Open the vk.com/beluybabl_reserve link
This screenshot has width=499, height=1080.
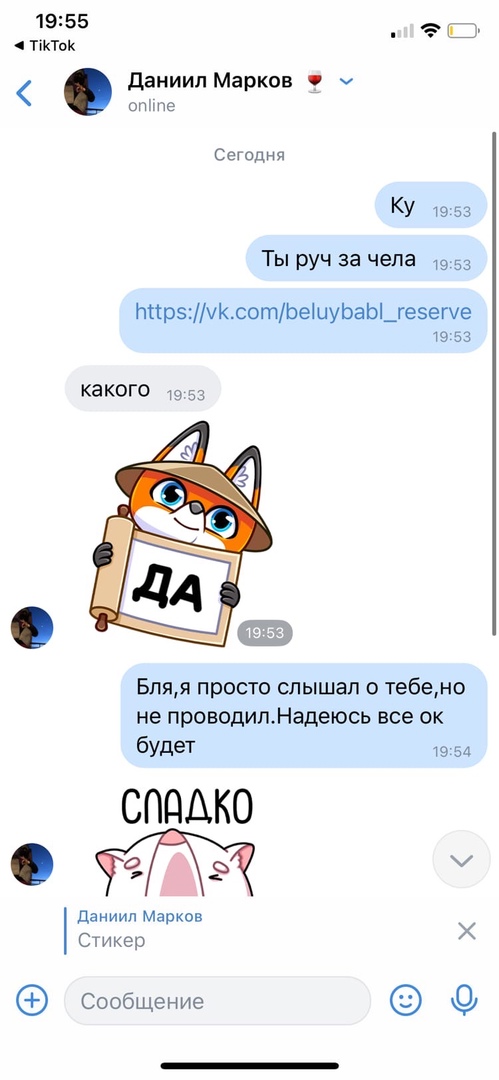[303, 312]
